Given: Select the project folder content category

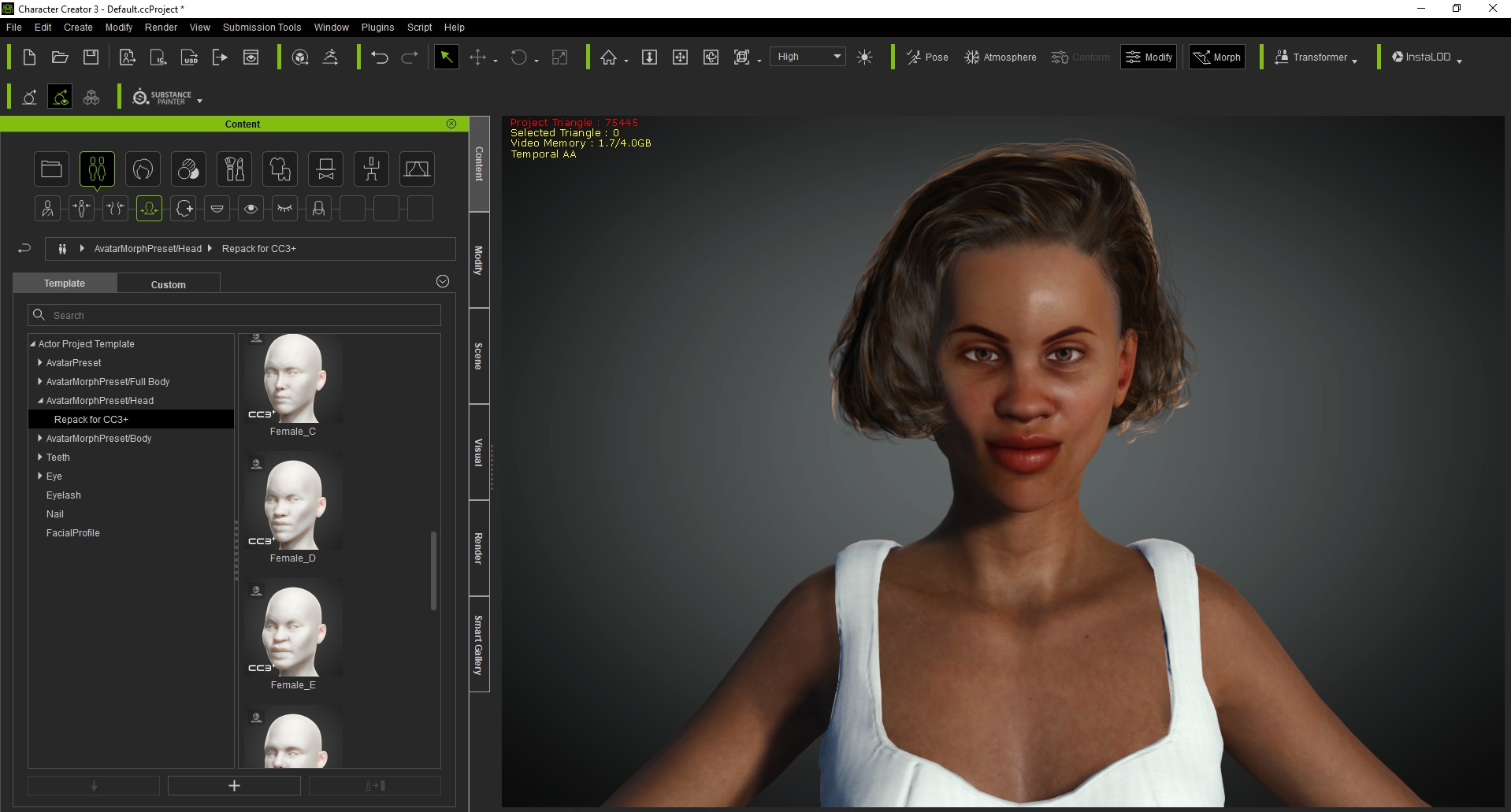Looking at the screenshot, I should [52, 169].
